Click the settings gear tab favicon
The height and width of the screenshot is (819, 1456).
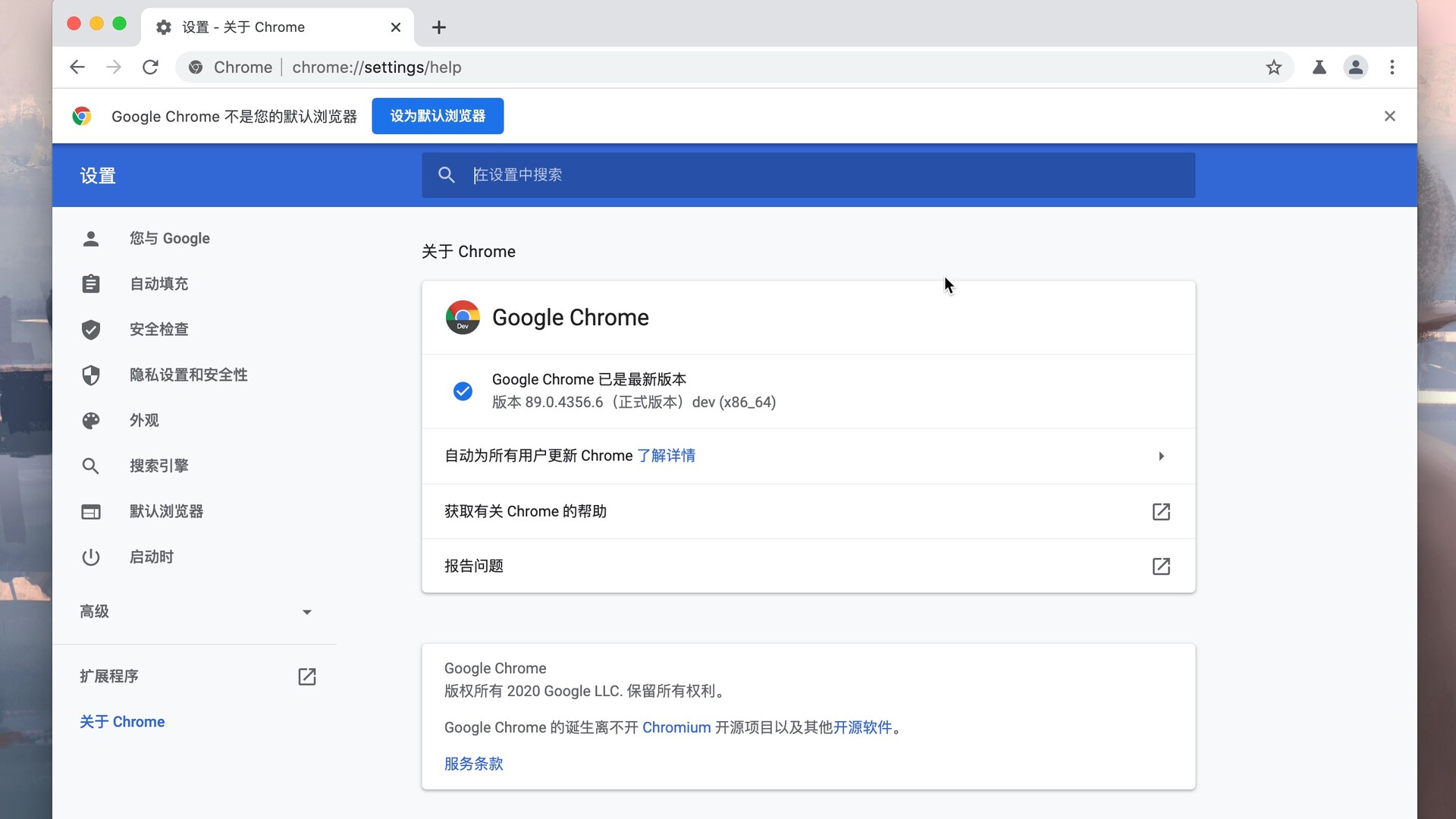(164, 27)
